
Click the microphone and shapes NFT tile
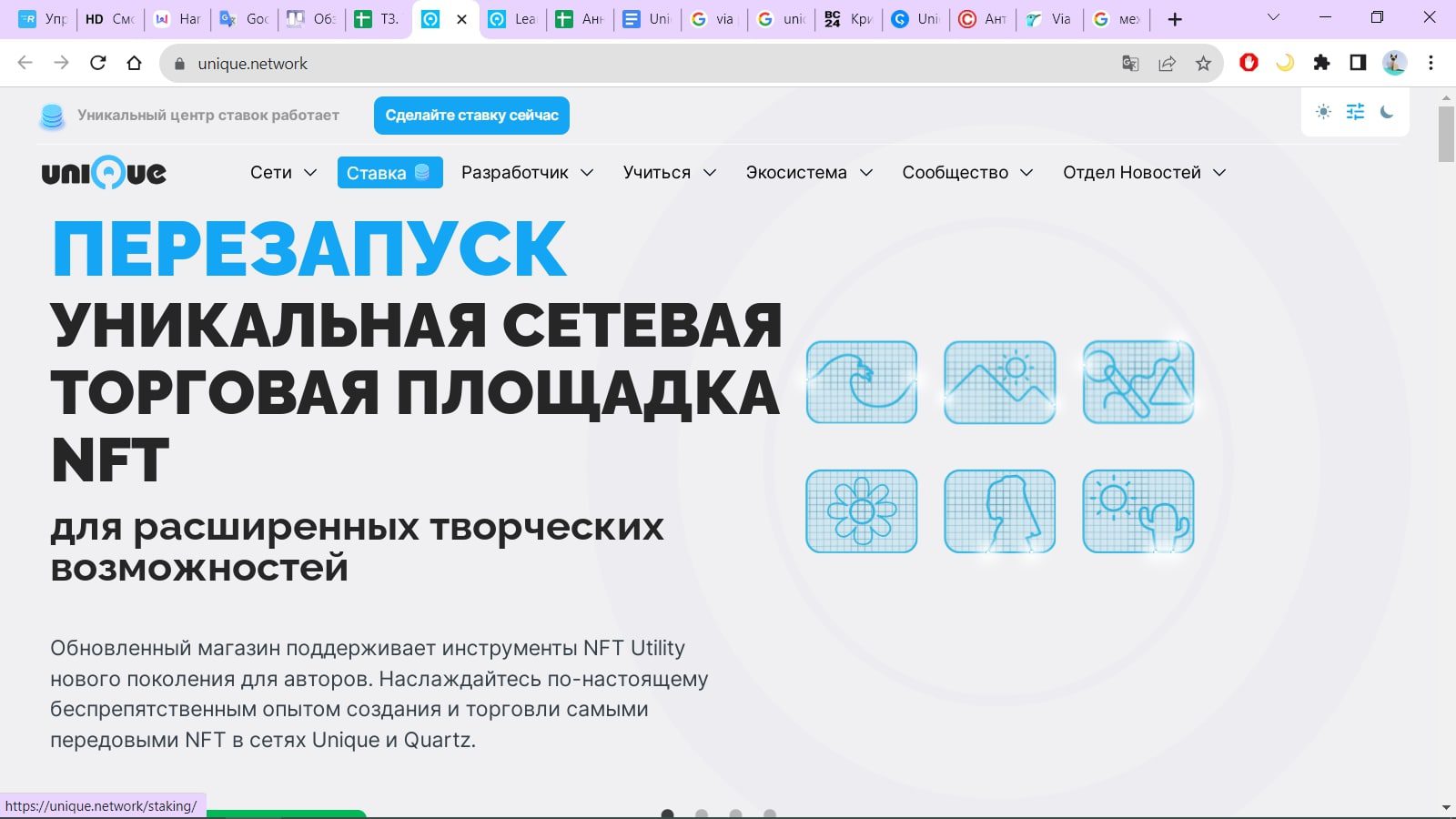tap(1138, 382)
